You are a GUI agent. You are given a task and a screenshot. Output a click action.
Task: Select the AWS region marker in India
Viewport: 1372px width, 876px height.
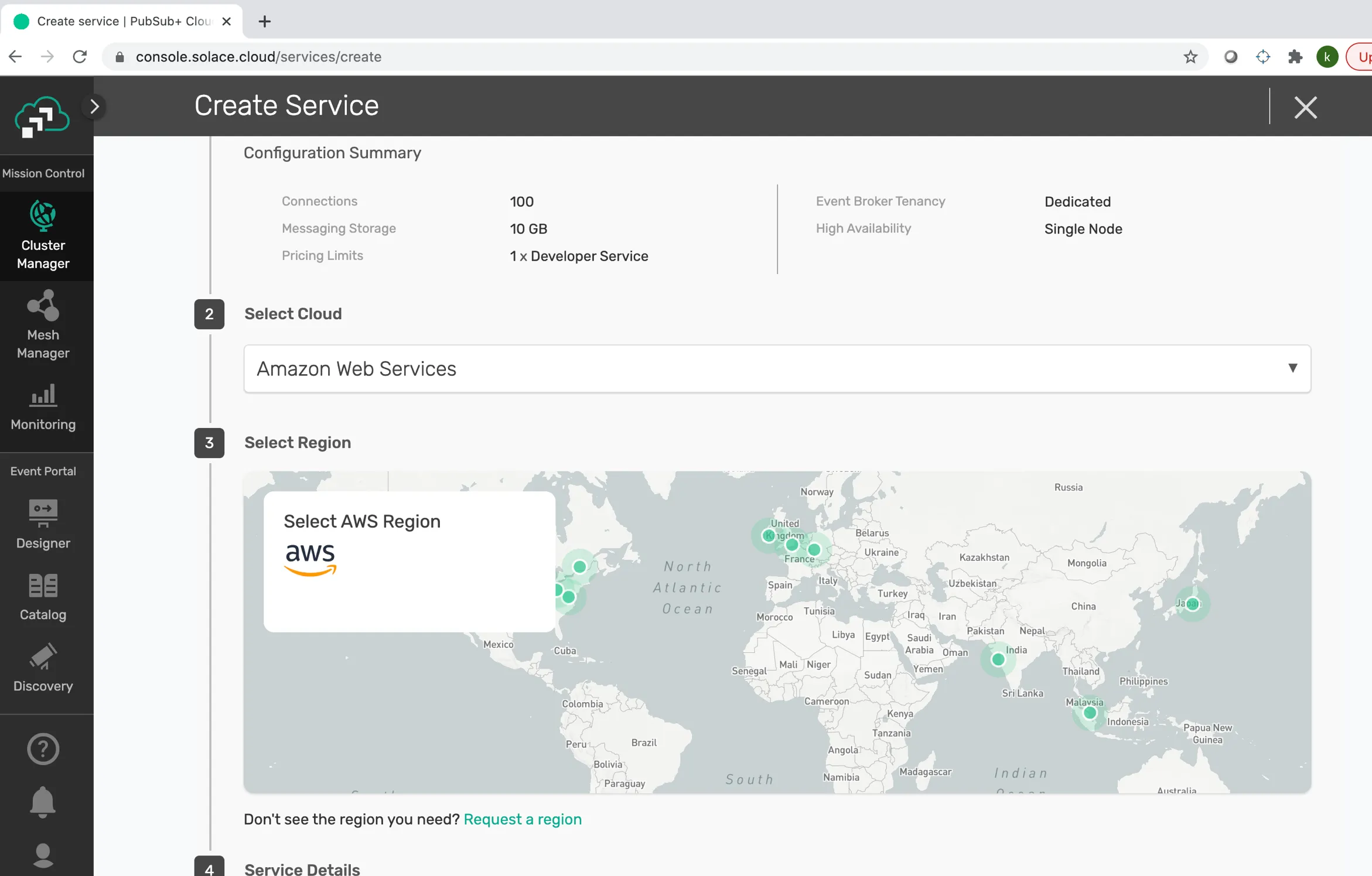tap(998, 659)
